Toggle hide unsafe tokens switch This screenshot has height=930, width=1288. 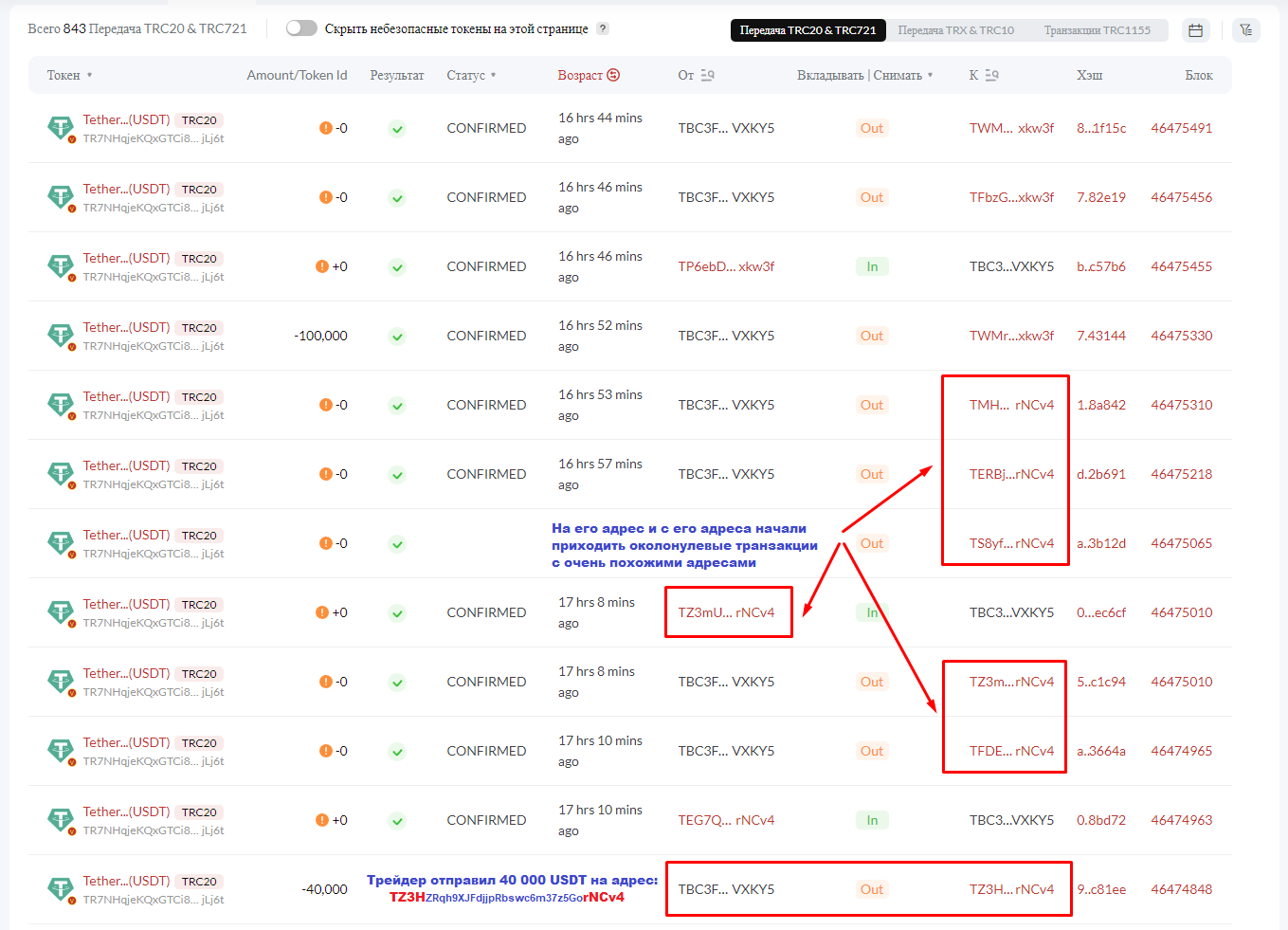point(301,28)
